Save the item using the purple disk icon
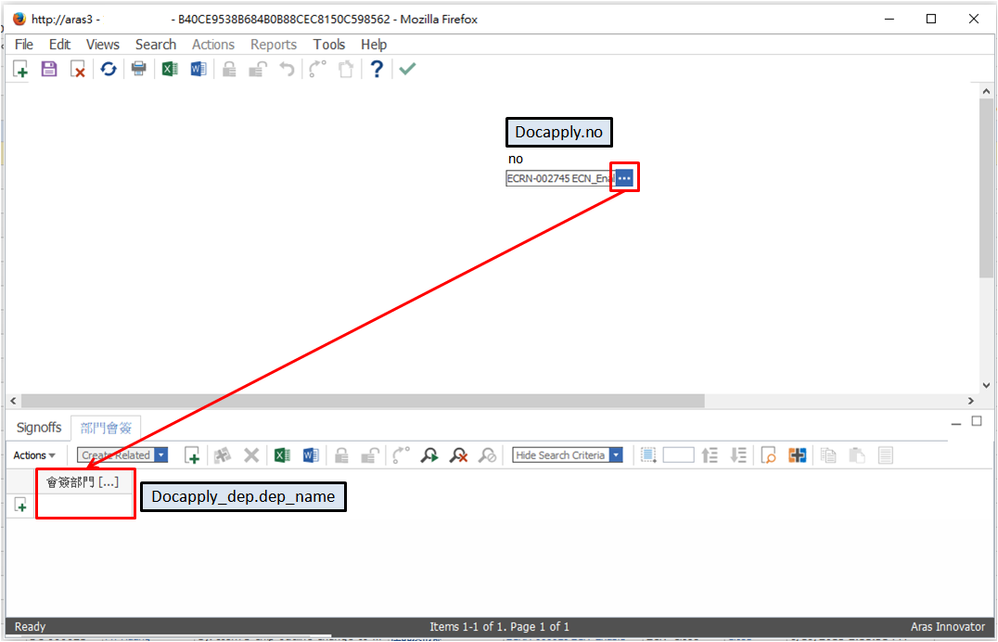 49,69
